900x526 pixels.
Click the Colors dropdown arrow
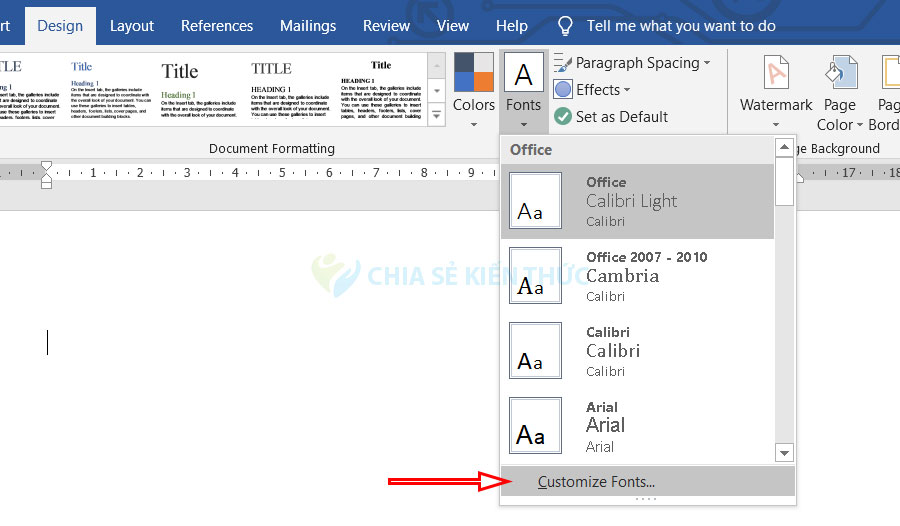474,125
